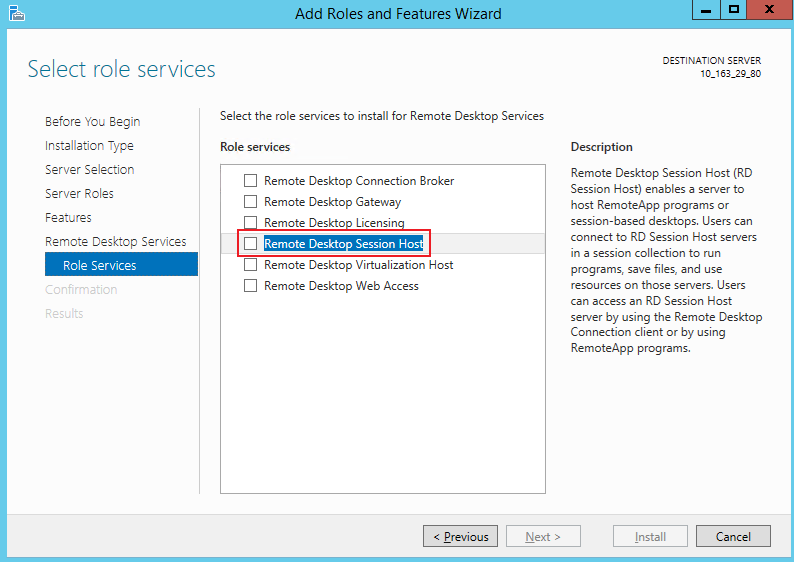
Task: Select the Remote Desktop Connection Broker label
Action: pyautogui.click(x=359, y=181)
